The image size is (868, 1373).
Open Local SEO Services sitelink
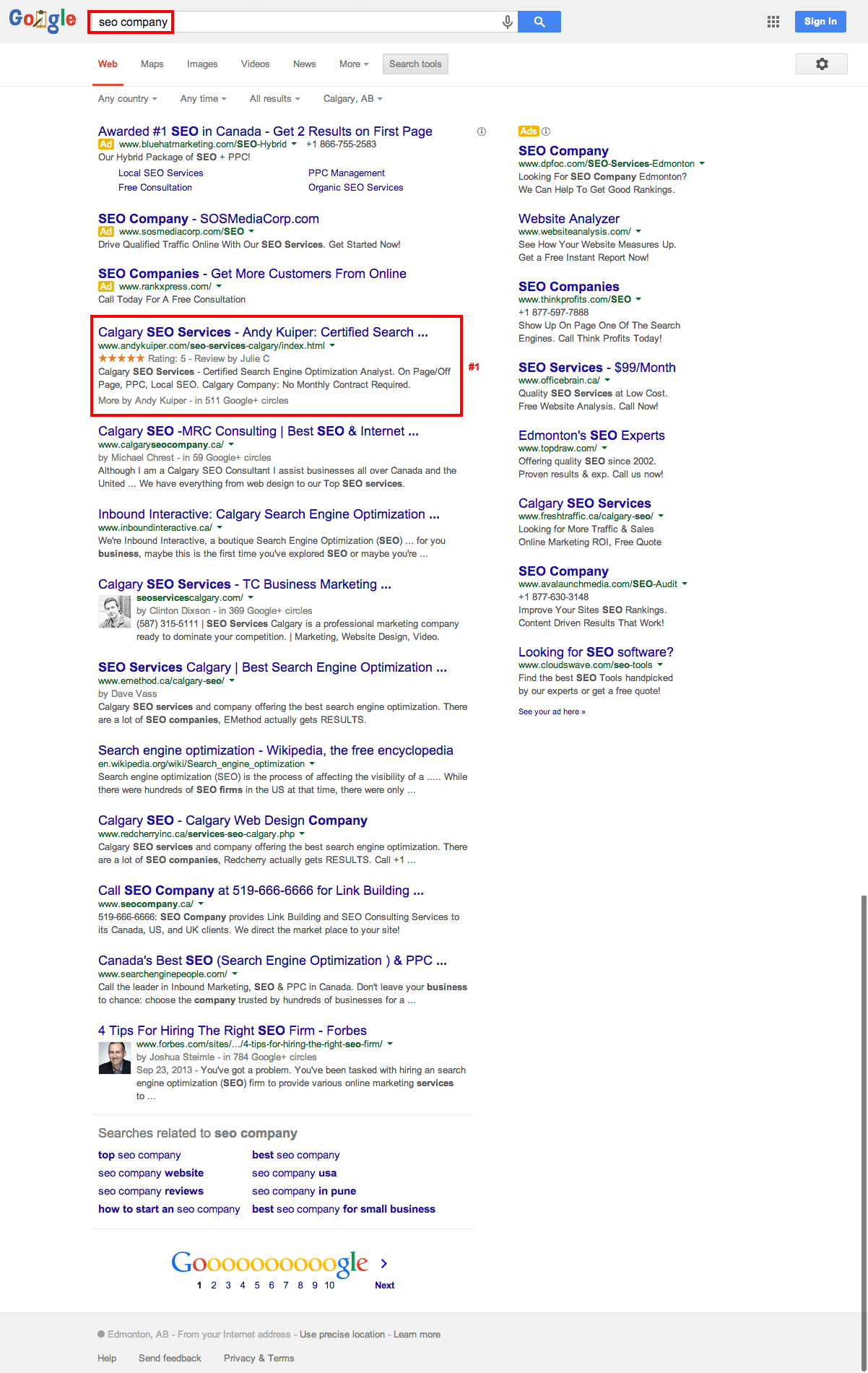pyautogui.click(x=161, y=173)
